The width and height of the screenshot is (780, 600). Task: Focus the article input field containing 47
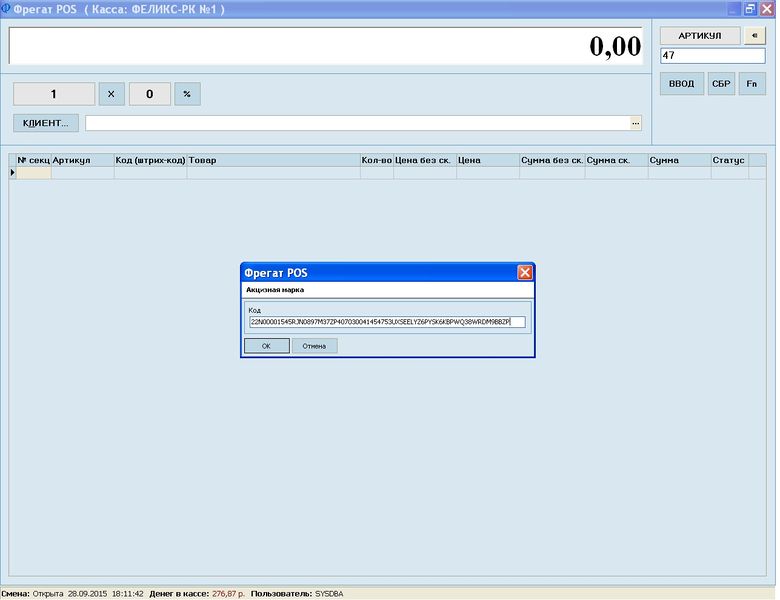tap(713, 56)
